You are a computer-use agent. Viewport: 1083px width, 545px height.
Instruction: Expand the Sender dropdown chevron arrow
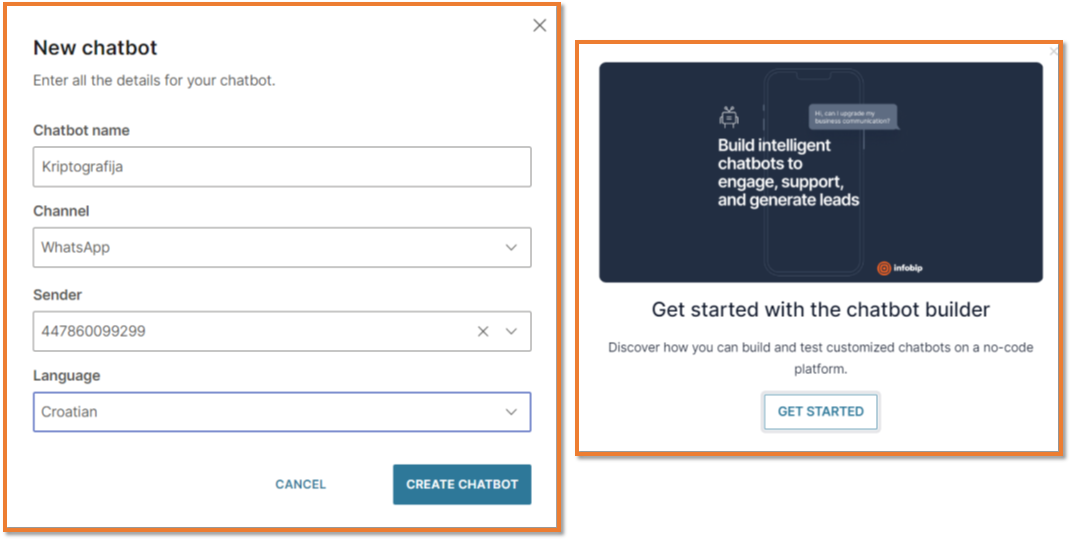[x=511, y=331]
